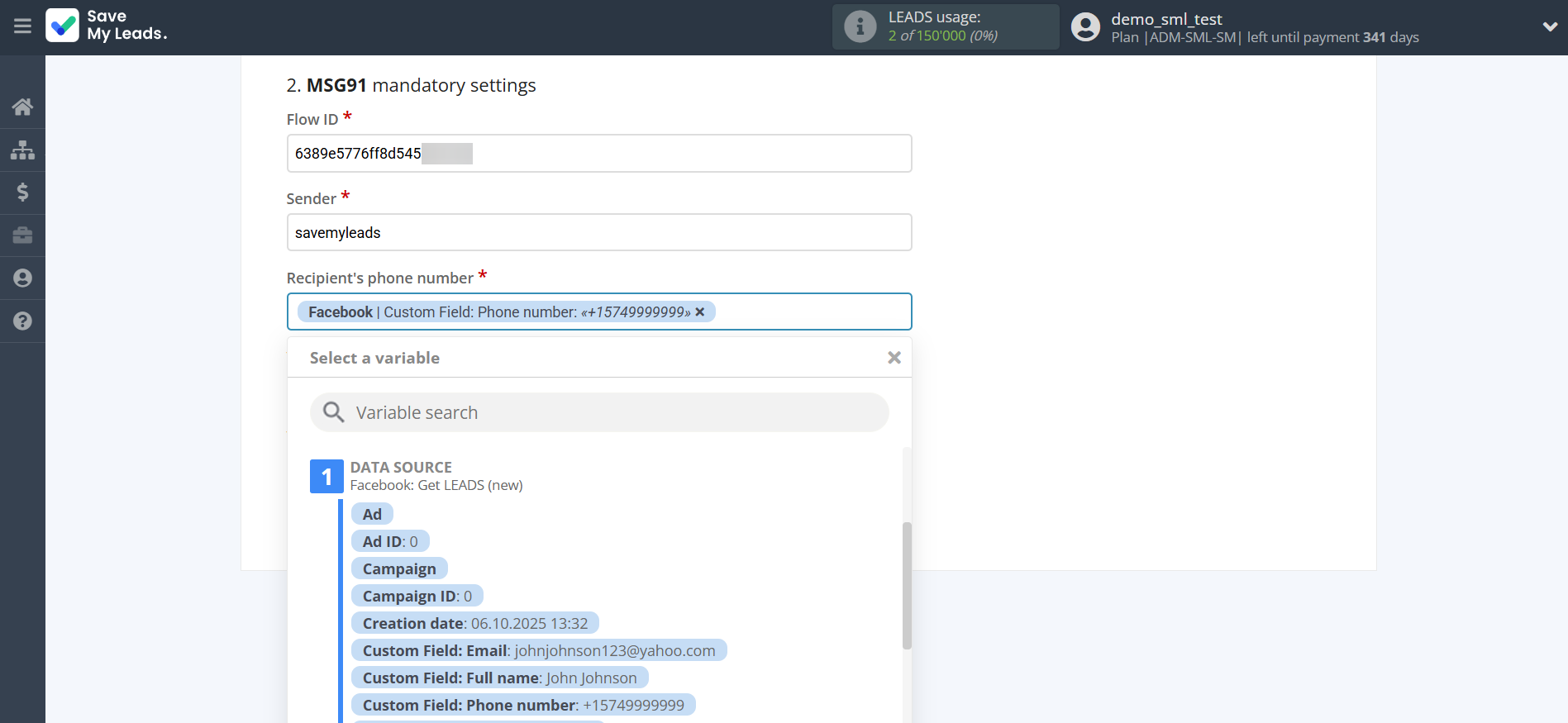Screen dimensions: 1568x723
Task: Click the Save My Leads logo
Action: [x=107, y=26]
